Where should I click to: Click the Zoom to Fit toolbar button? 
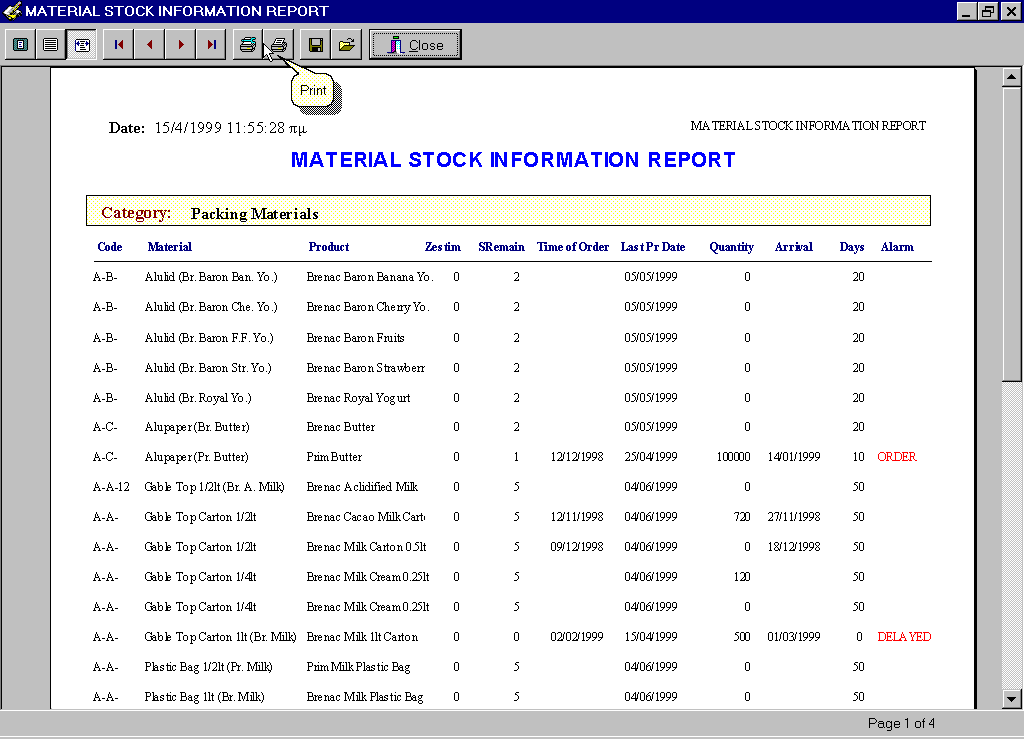[19, 45]
